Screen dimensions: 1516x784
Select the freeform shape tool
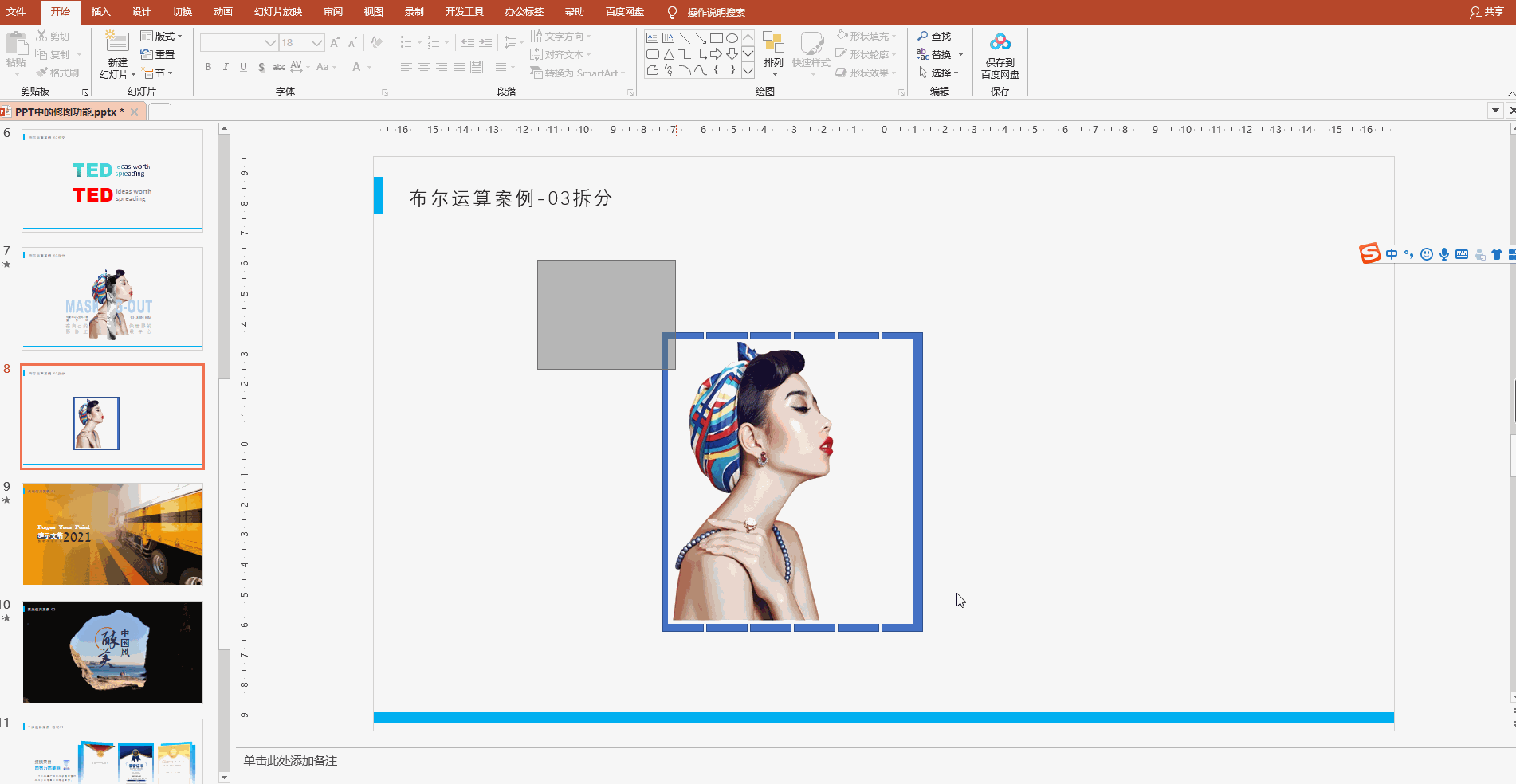652,70
